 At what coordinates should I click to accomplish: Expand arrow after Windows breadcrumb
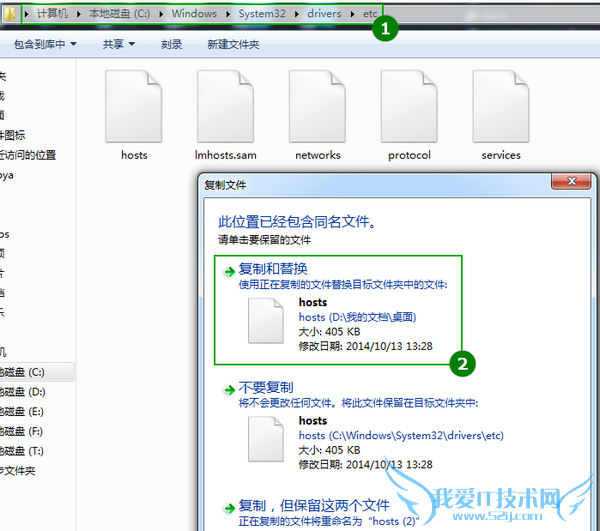click(x=228, y=14)
